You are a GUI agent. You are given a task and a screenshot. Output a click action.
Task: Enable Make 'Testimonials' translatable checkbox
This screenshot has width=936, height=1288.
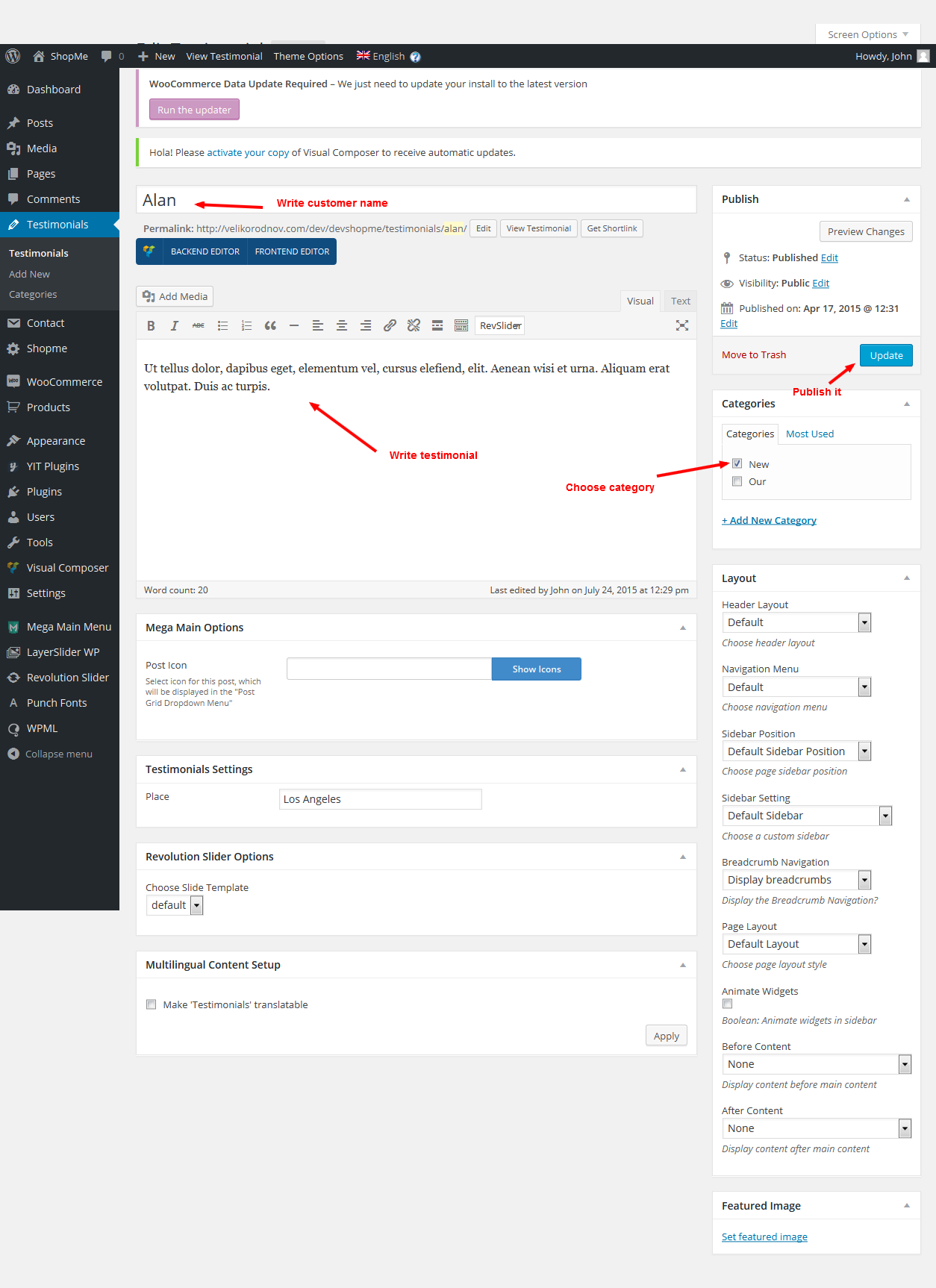point(152,1004)
